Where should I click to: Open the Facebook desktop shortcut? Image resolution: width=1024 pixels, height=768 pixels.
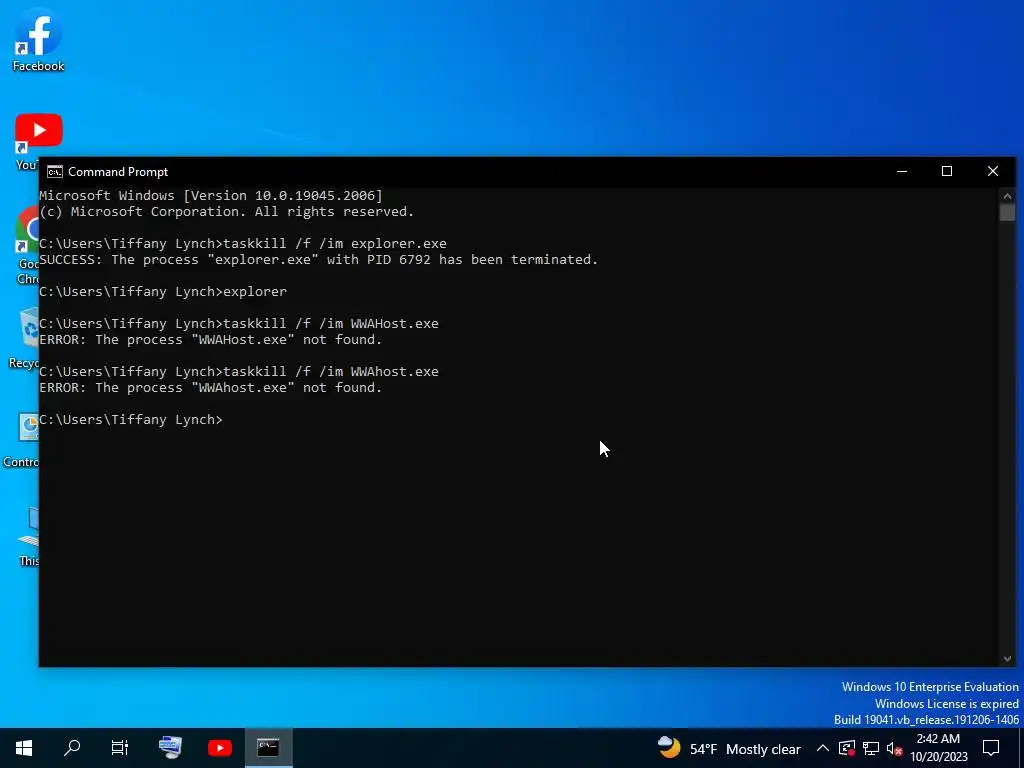[38, 40]
